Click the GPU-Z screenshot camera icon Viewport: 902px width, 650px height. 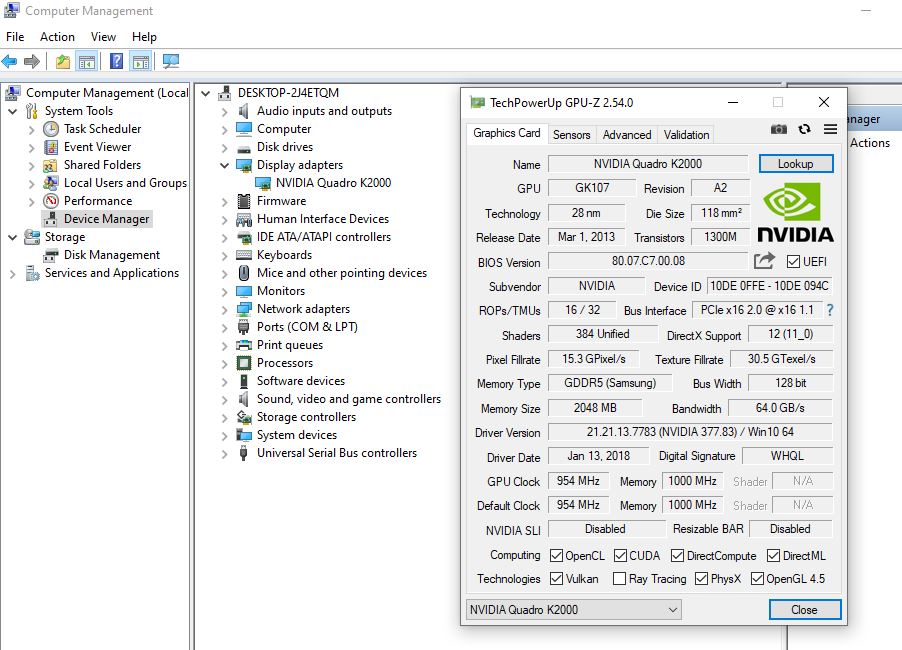click(778, 129)
